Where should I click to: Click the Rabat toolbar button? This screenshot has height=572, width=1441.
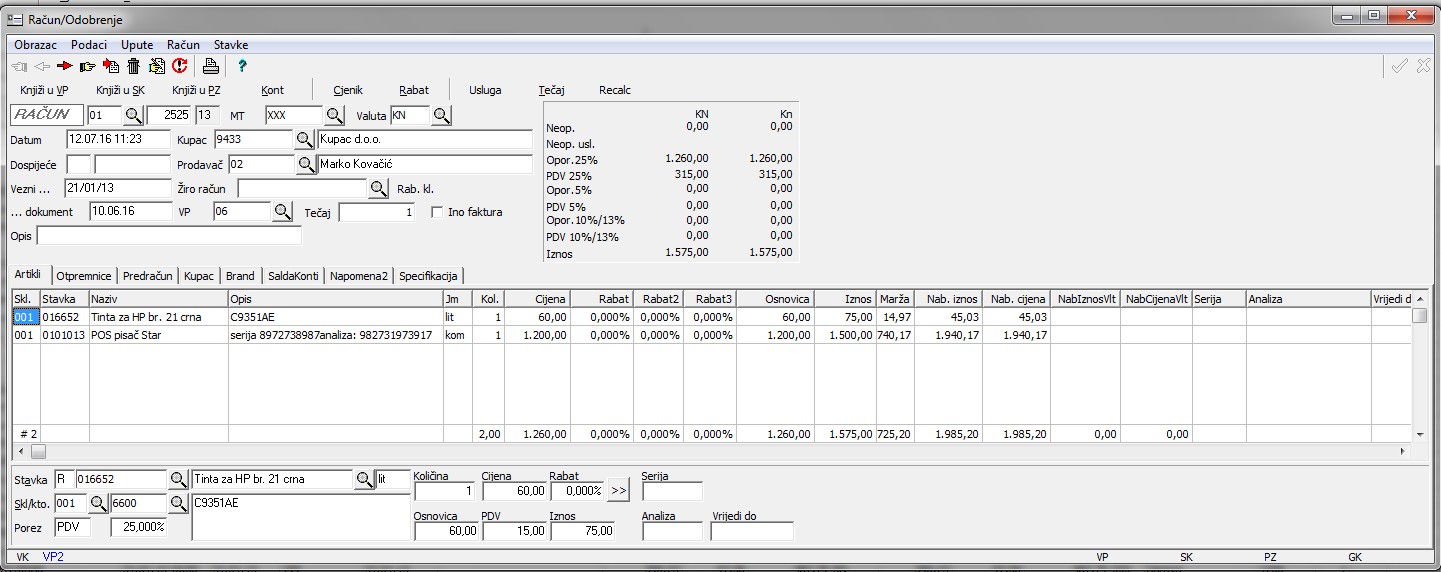[414, 90]
